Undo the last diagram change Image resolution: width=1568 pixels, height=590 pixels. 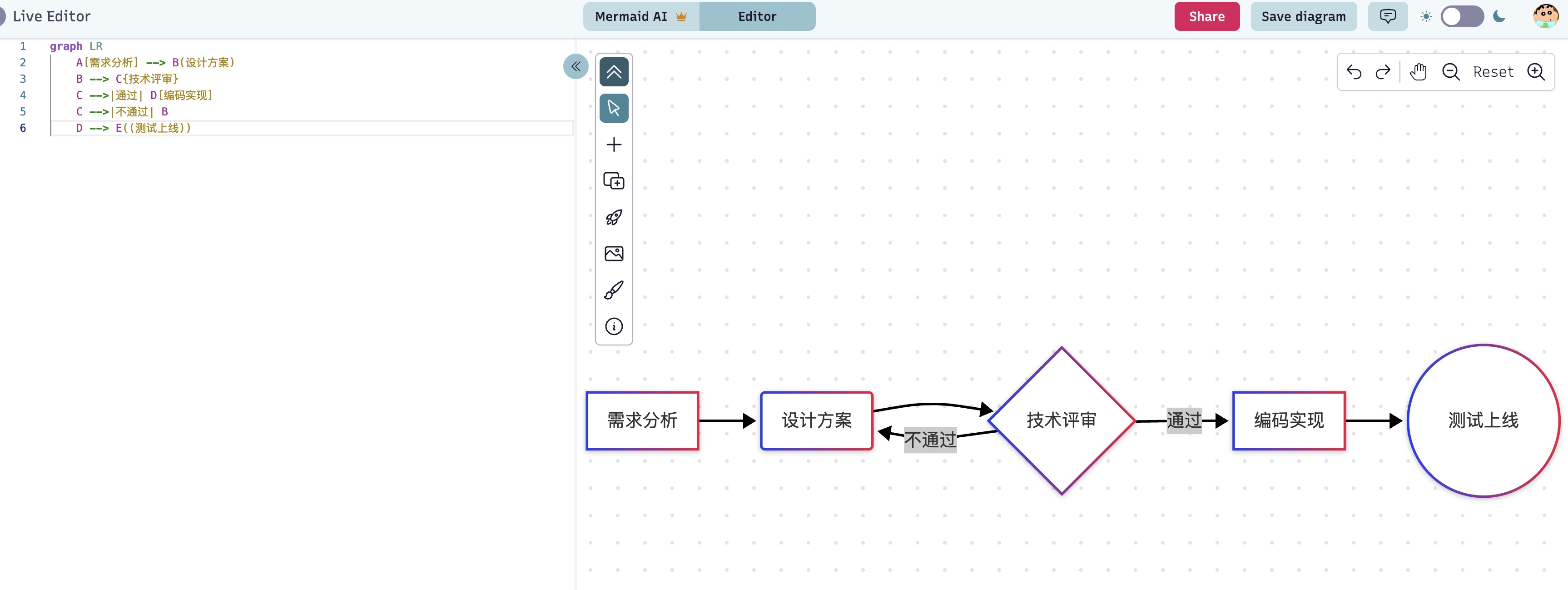[1354, 72]
